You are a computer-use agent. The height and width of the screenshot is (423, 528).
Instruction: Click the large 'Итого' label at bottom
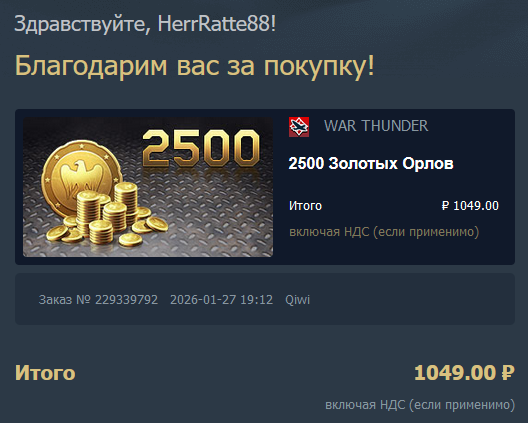pos(45,373)
